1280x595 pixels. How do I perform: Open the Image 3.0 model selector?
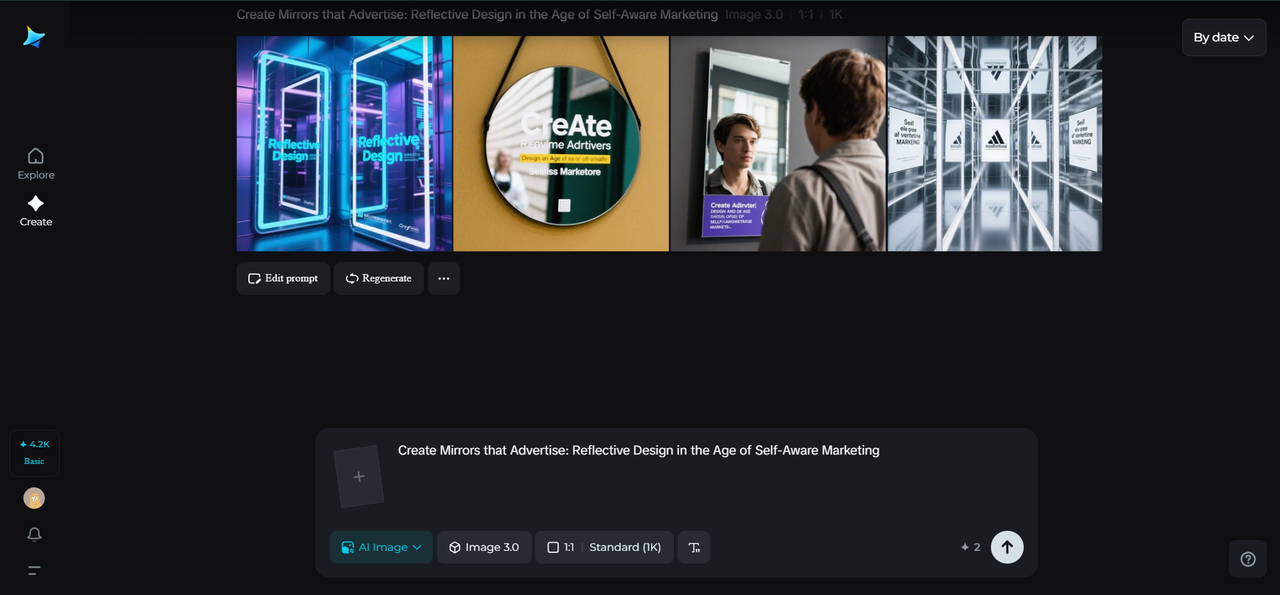pos(484,547)
